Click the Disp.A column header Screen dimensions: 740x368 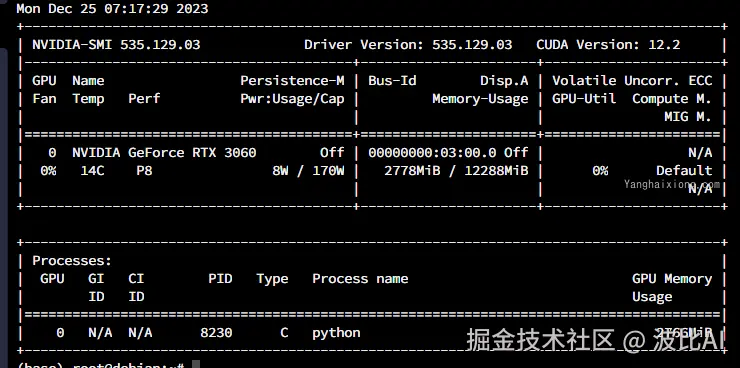click(504, 81)
